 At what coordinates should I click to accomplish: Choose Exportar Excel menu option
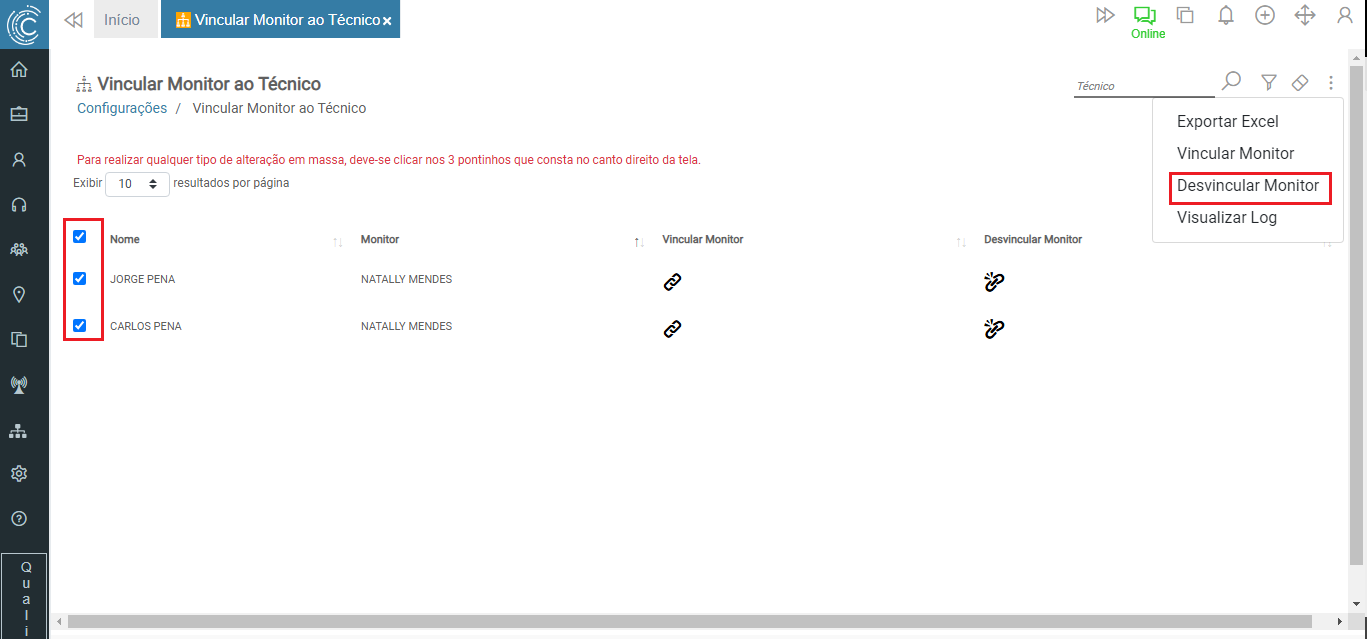1227,122
